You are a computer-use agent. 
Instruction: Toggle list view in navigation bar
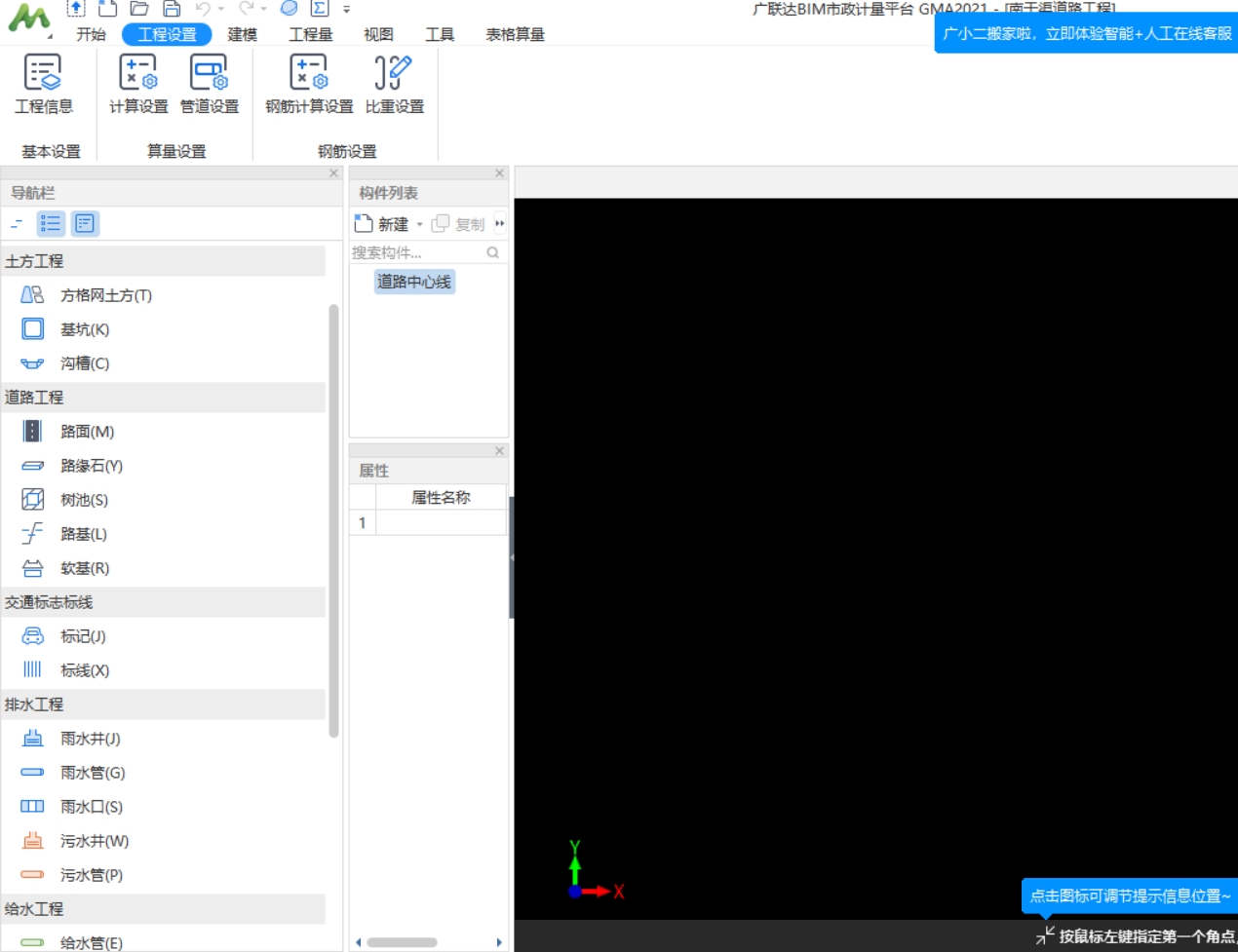click(51, 224)
